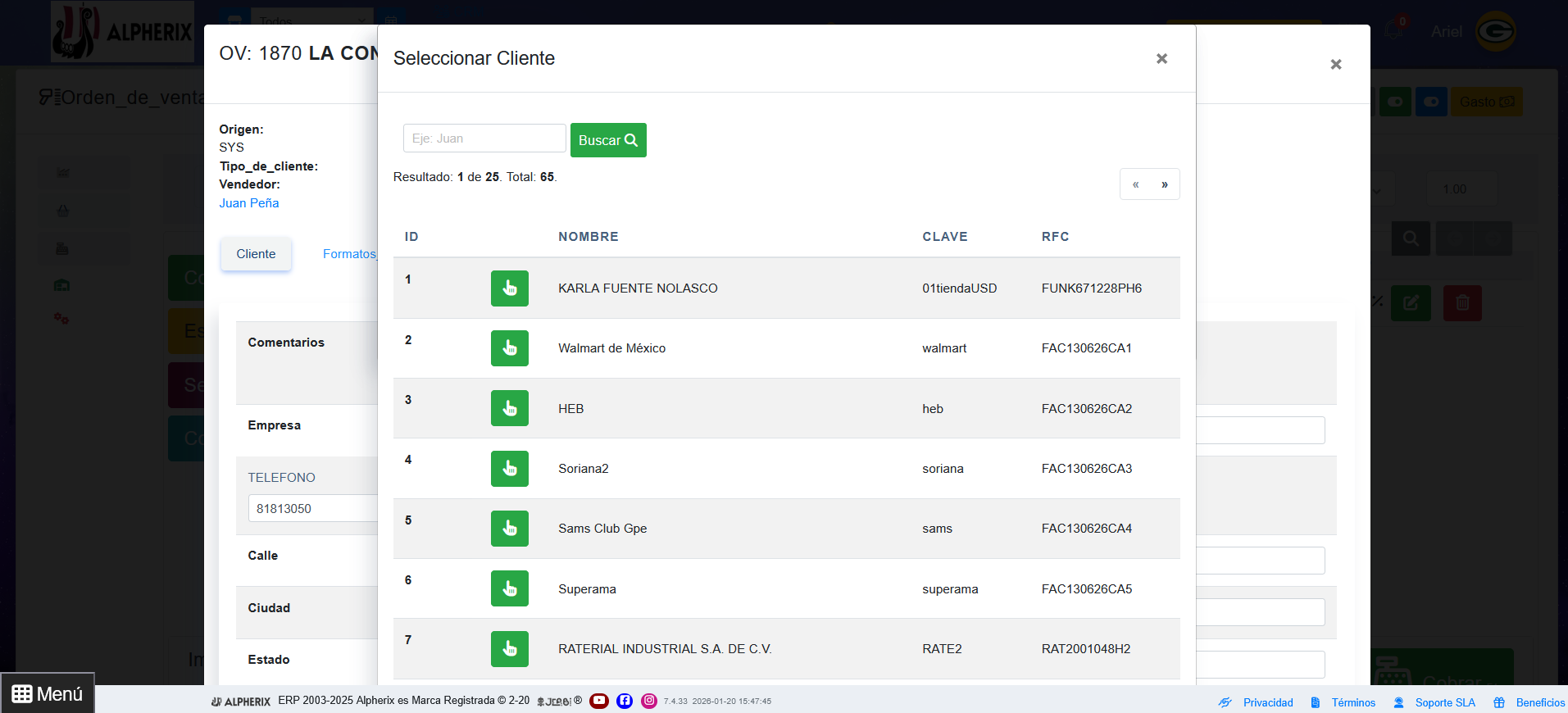This screenshot has width=1568, height=713.
Task: Click the RFC FUNK671228PH6
Action: (1092, 288)
